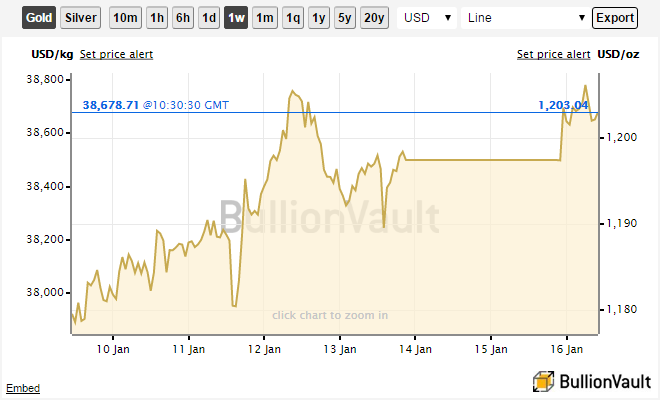660x400 pixels.
Task: Switch chart to 6h range
Action: coord(183,18)
